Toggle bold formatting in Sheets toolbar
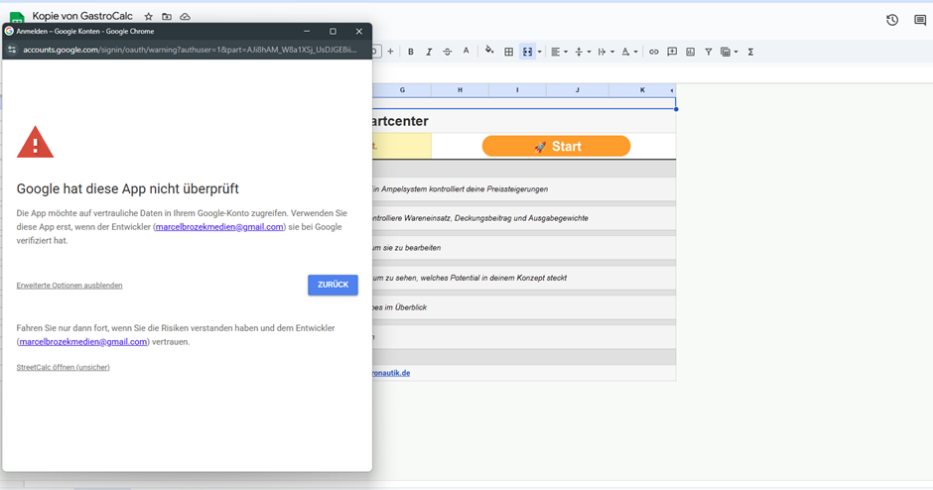 (x=411, y=52)
